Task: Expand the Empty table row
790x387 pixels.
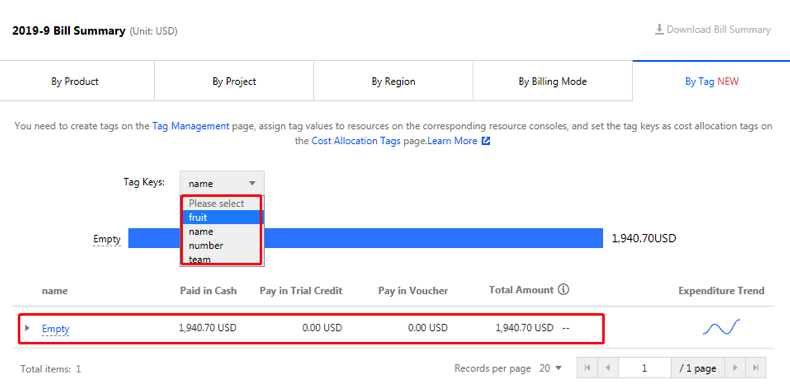Action: tap(27, 328)
